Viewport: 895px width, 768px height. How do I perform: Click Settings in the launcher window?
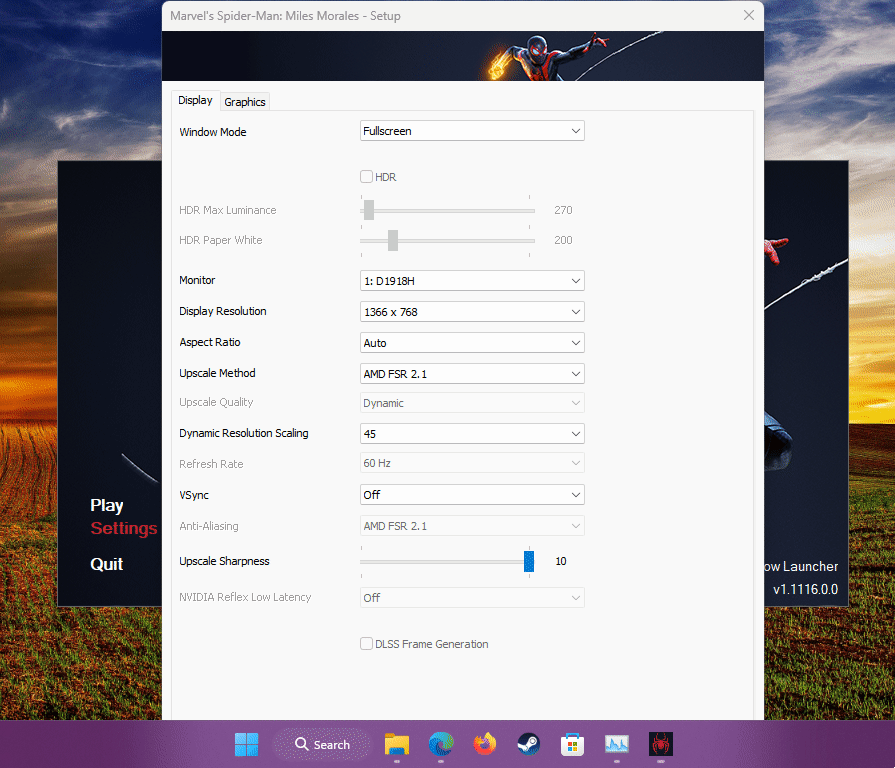(x=123, y=528)
